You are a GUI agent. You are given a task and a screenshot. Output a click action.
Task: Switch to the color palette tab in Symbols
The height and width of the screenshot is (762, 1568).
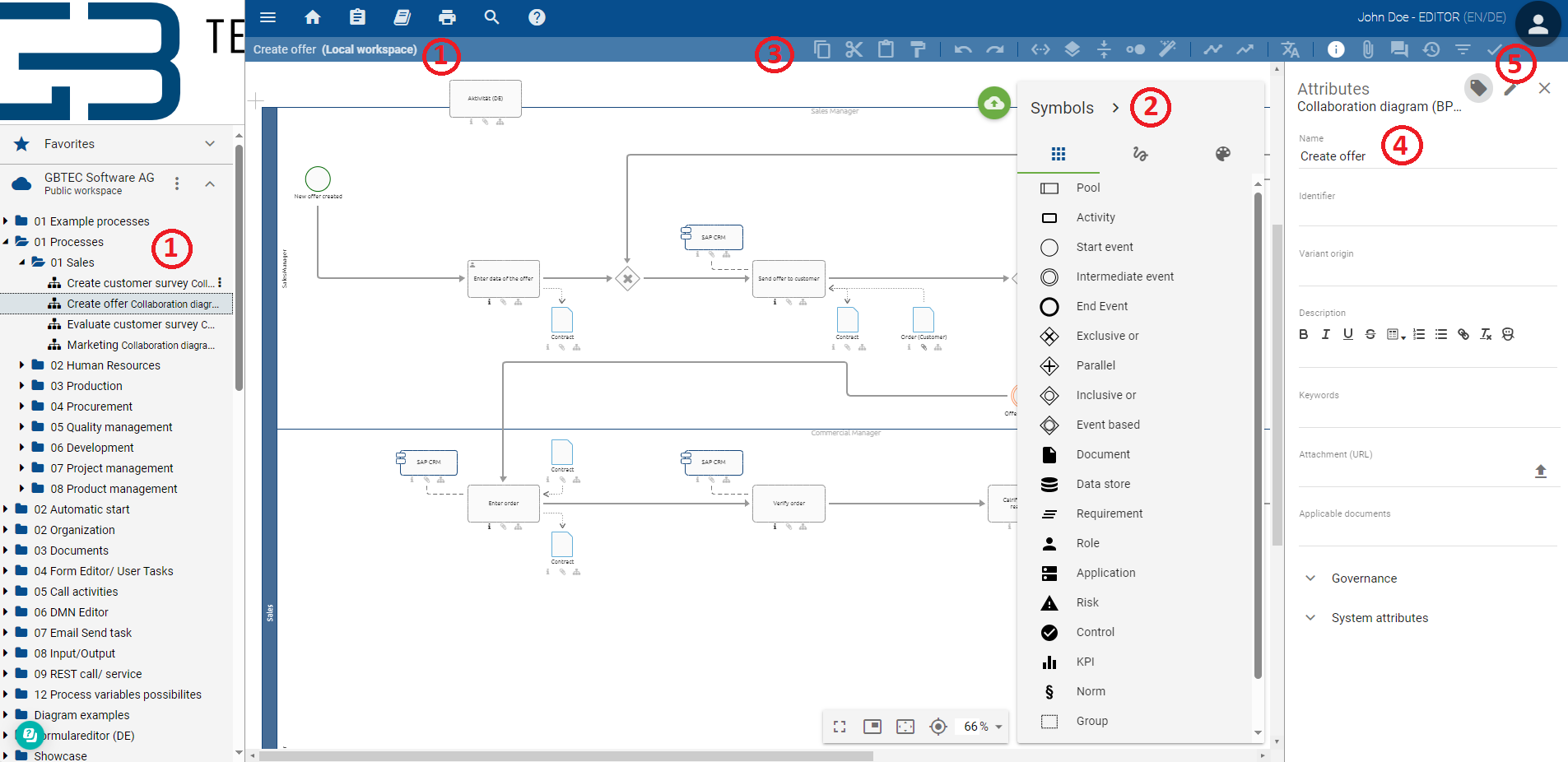click(x=1223, y=154)
